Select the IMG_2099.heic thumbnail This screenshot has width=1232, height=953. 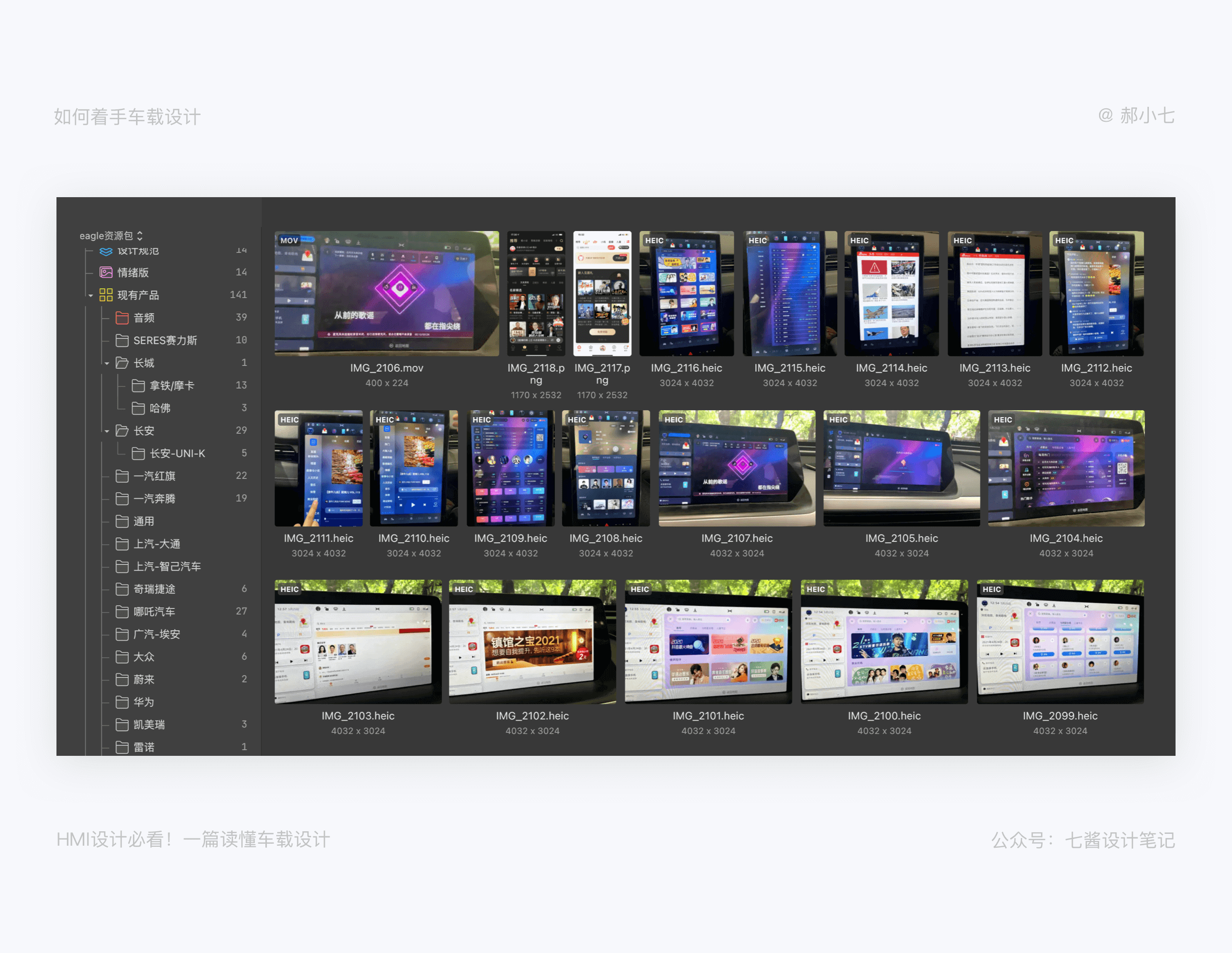point(1060,641)
